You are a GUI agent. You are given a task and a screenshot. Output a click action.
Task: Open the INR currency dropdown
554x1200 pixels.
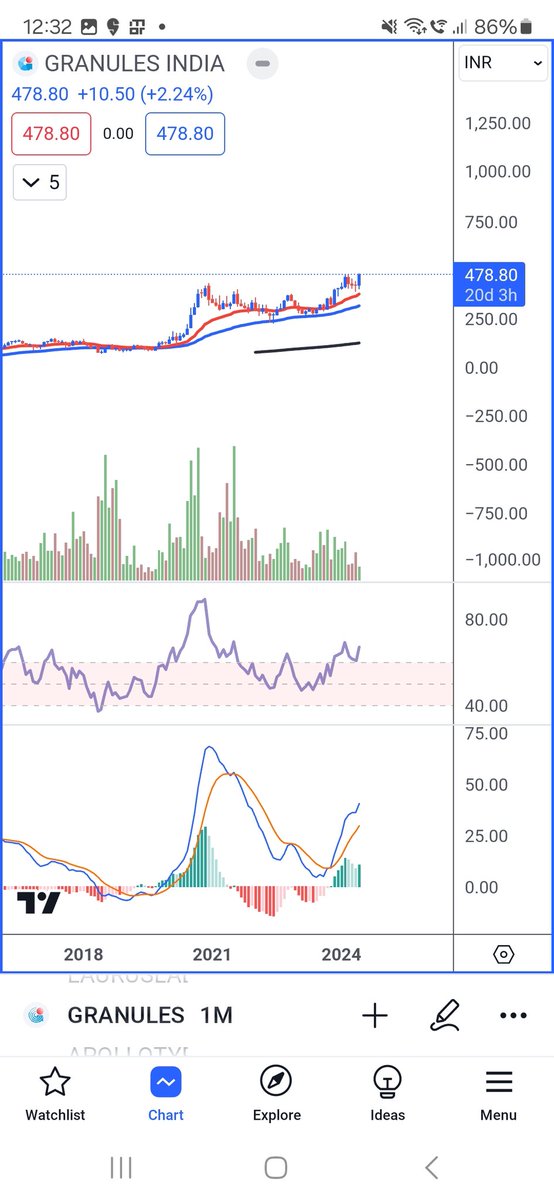pyautogui.click(x=502, y=63)
